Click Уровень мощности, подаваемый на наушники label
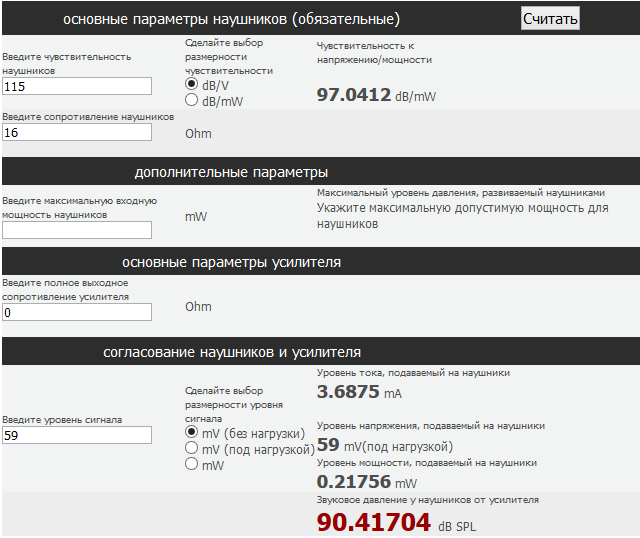The image size is (640, 538). pyautogui.click(x=427, y=463)
